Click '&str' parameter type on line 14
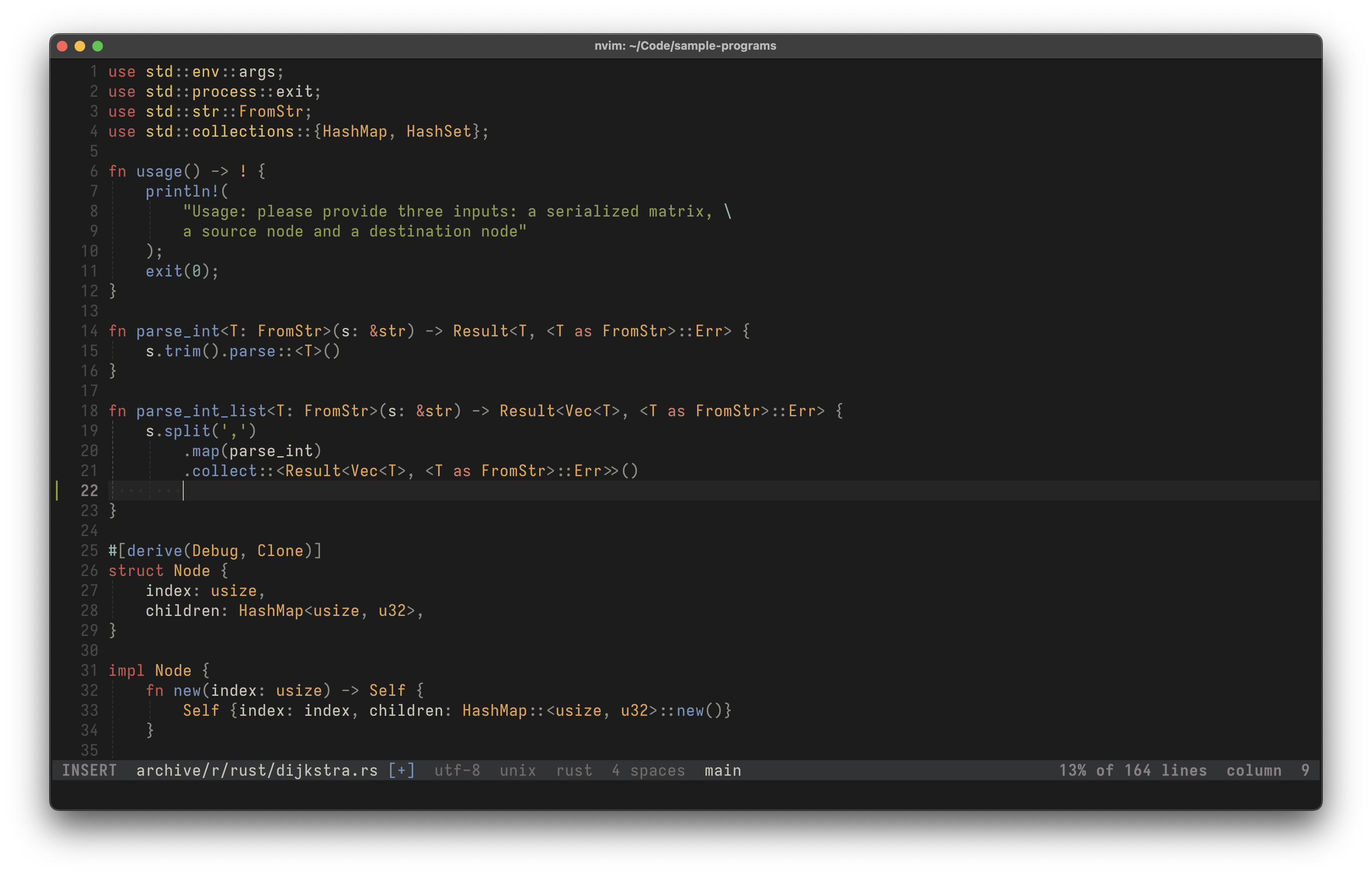Image resolution: width=1372 pixels, height=876 pixels. [387, 331]
